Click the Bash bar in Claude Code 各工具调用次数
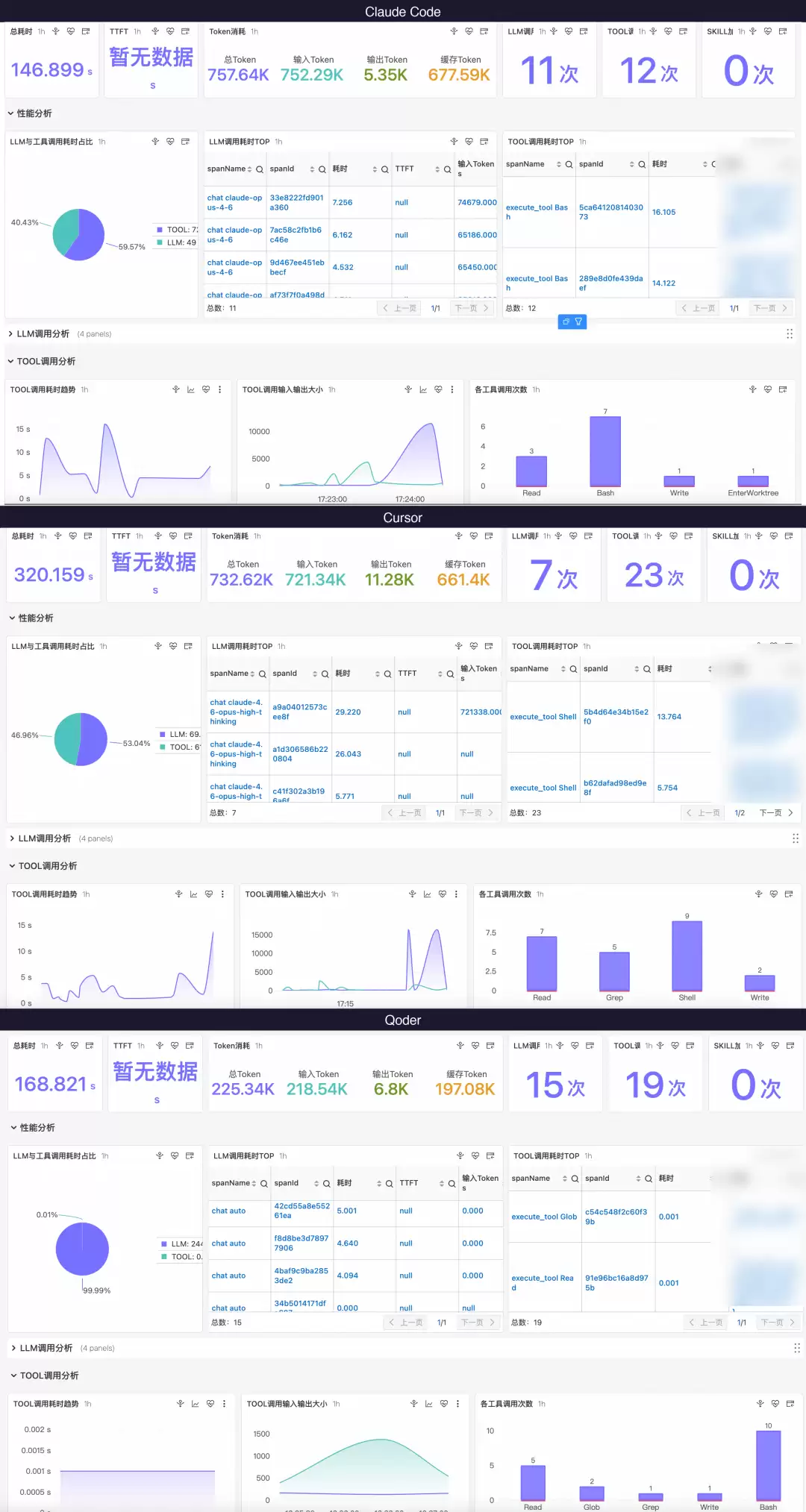Screen dimensions: 806x1512 pyautogui.click(x=605, y=451)
